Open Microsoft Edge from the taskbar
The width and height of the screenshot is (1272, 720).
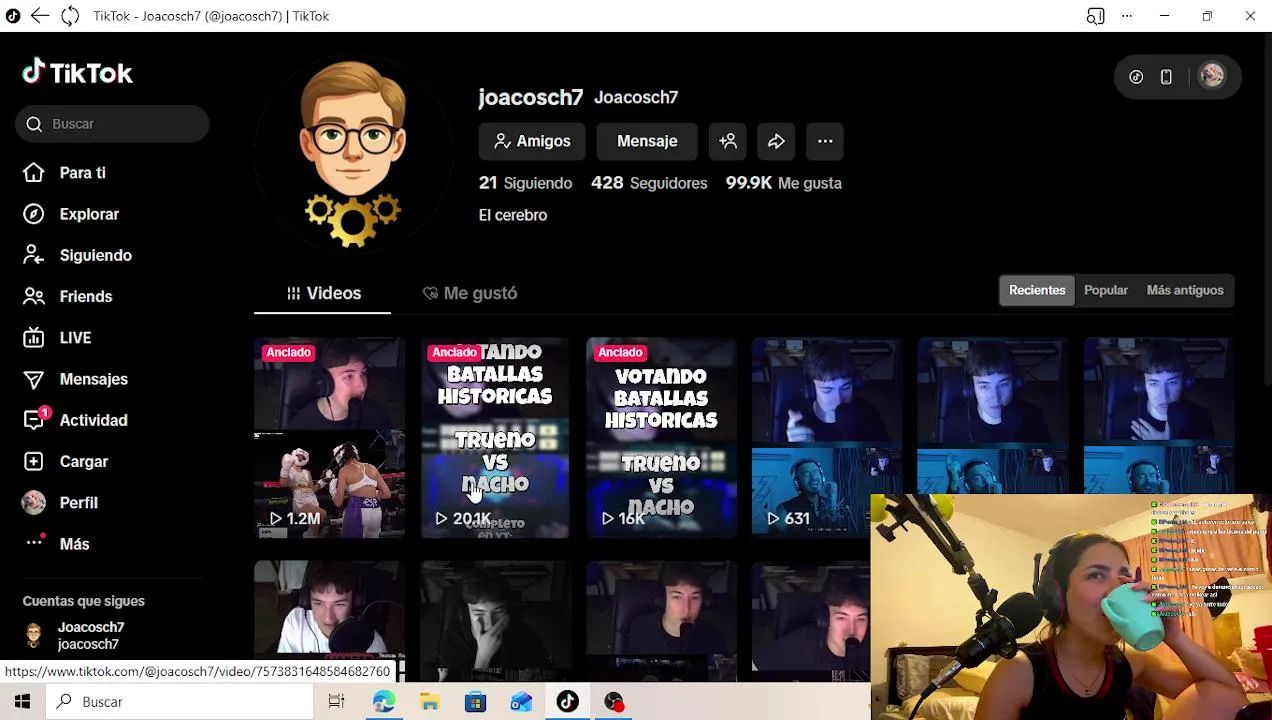(383, 702)
